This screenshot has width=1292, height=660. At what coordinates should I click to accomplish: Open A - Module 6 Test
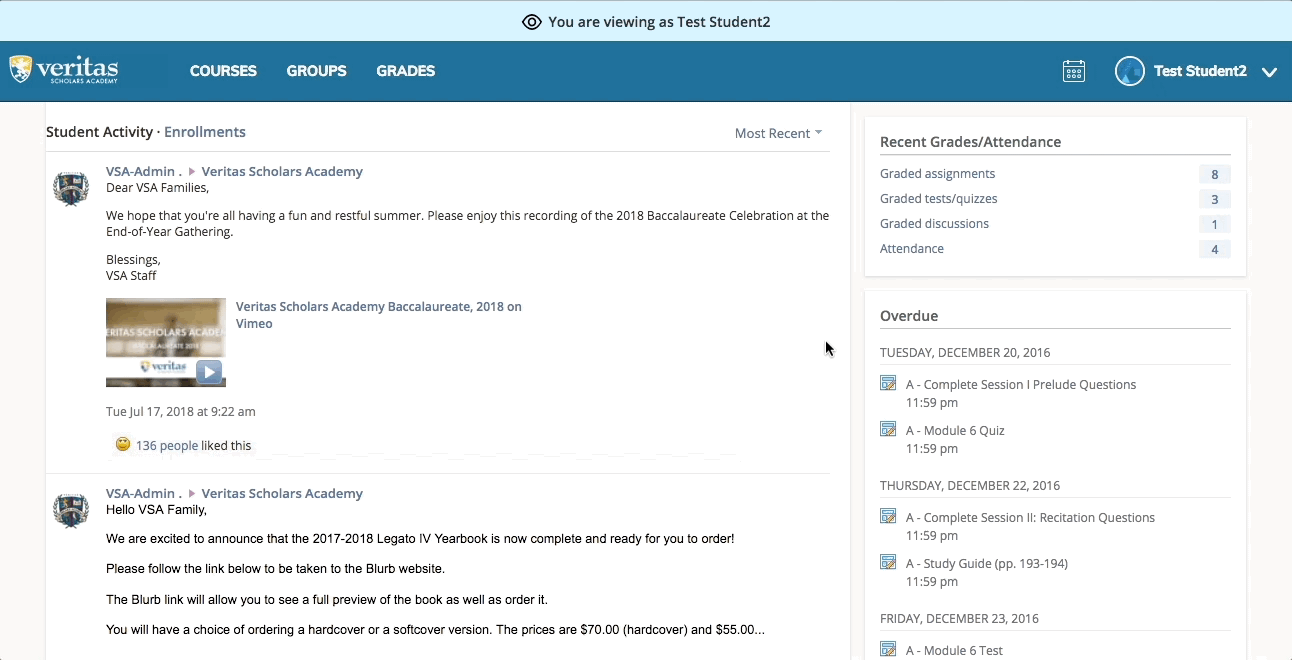click(954, 651)
